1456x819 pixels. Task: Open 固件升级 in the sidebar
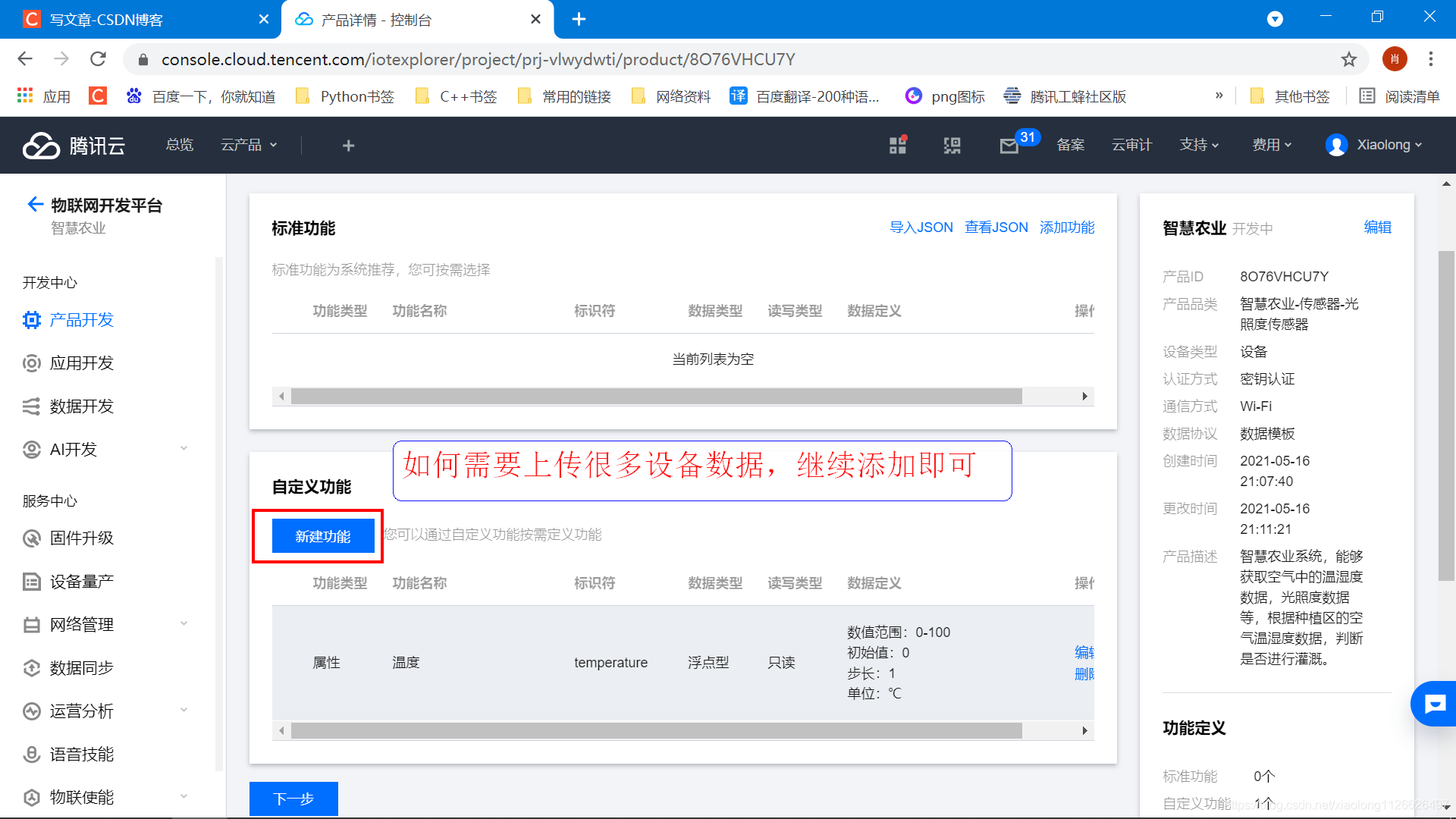pyautogui.click(x=81, y=538)
